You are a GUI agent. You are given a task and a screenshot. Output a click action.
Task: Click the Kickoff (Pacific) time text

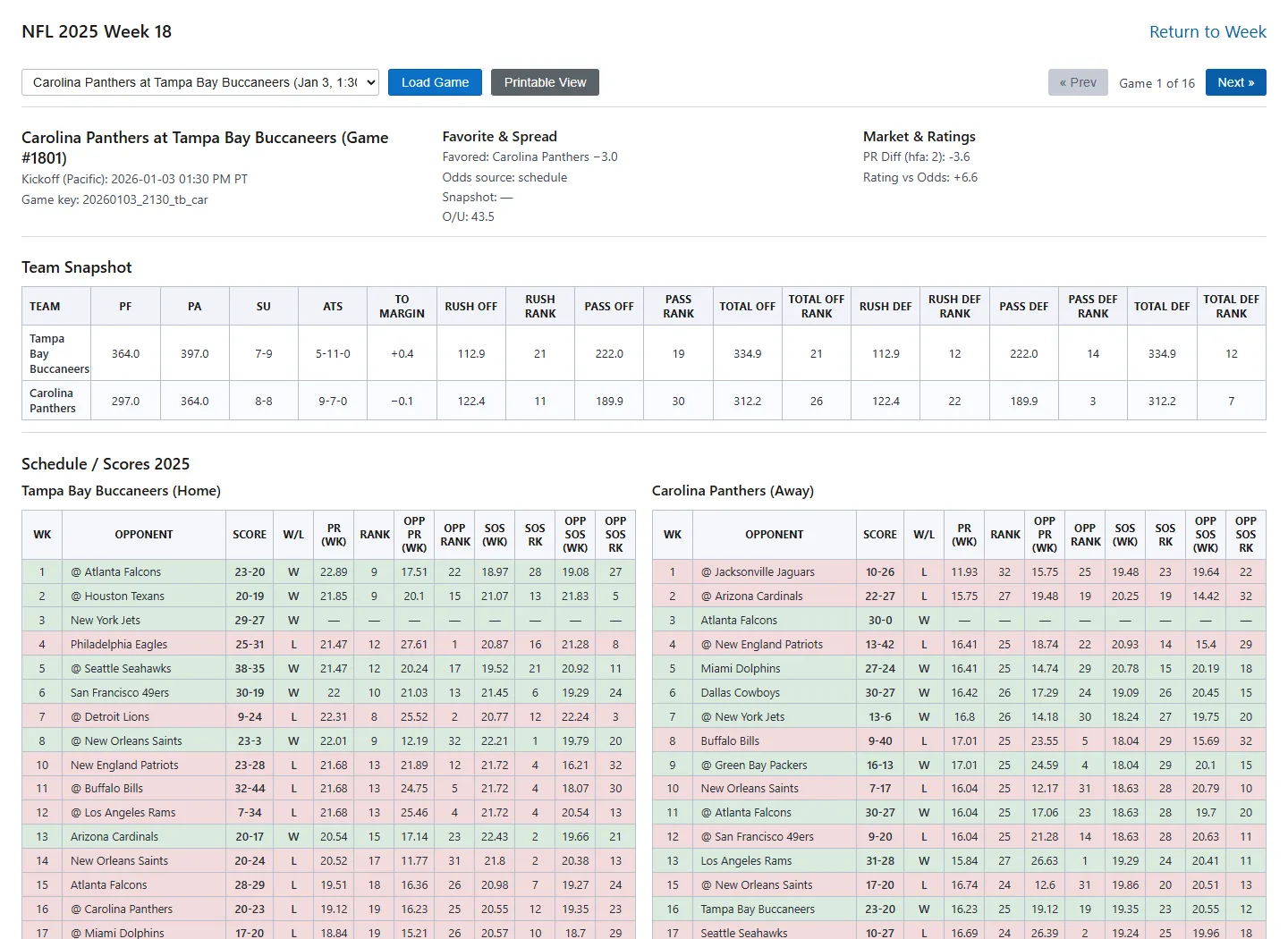pos(134,179)
